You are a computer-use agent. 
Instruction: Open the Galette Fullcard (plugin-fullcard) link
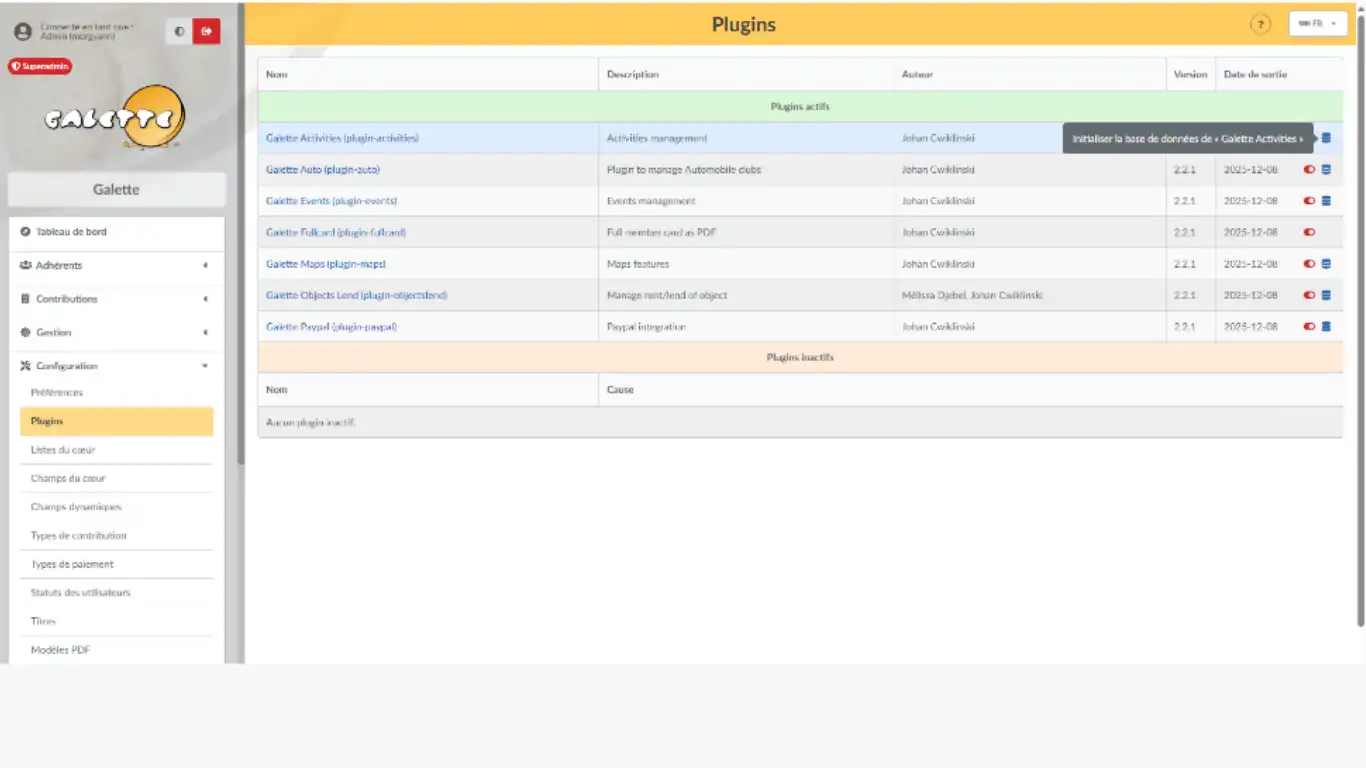tap(336, 233)
